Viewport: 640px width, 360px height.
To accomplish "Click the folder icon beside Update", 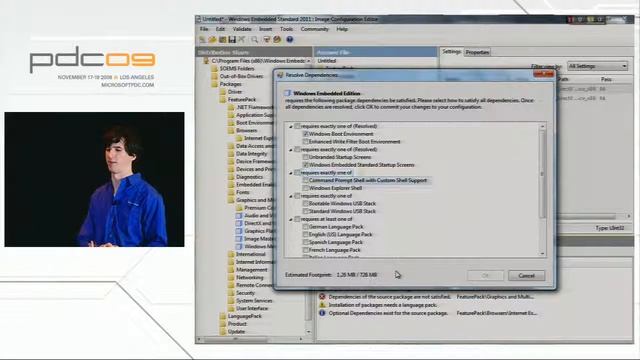I will coord(222,332).
